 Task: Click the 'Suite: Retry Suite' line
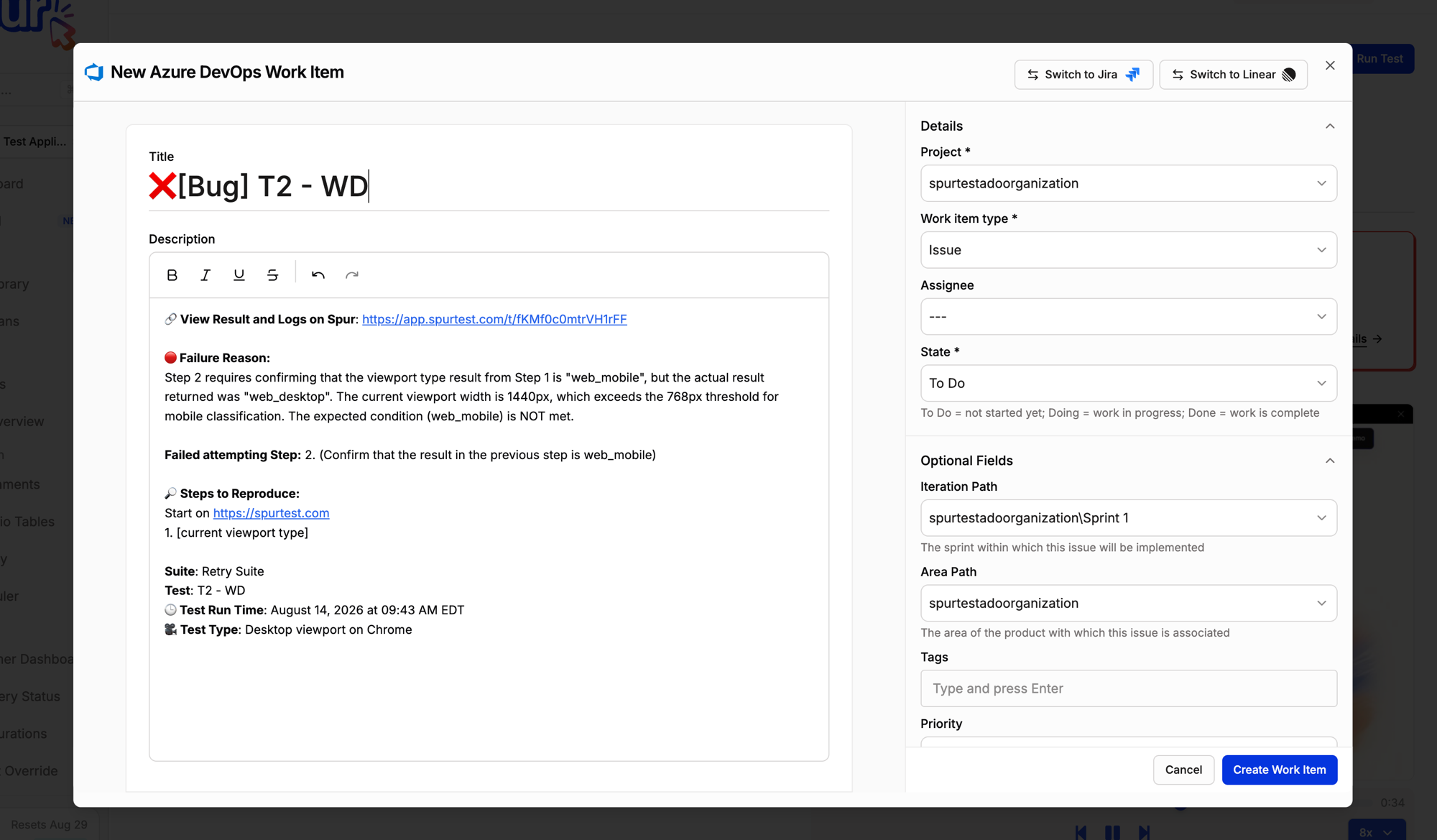(214, 571)
